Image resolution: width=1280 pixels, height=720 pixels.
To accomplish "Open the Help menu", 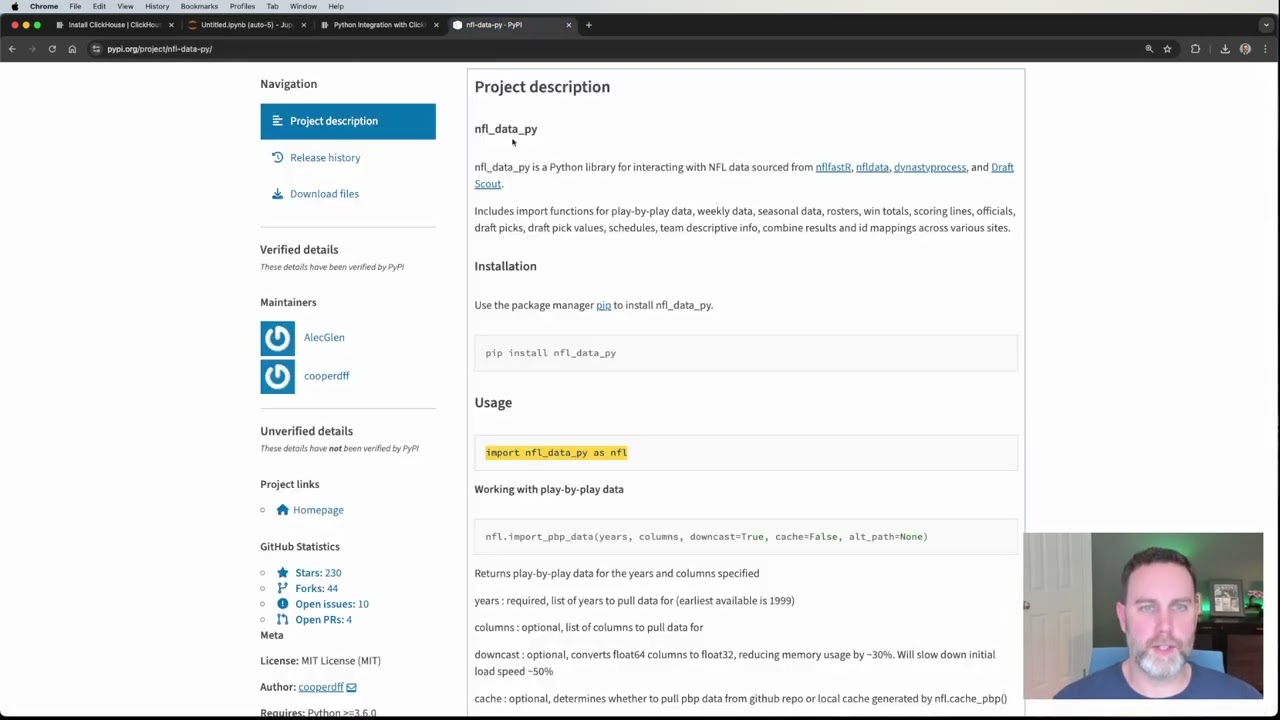I will (x=336, y=6).
